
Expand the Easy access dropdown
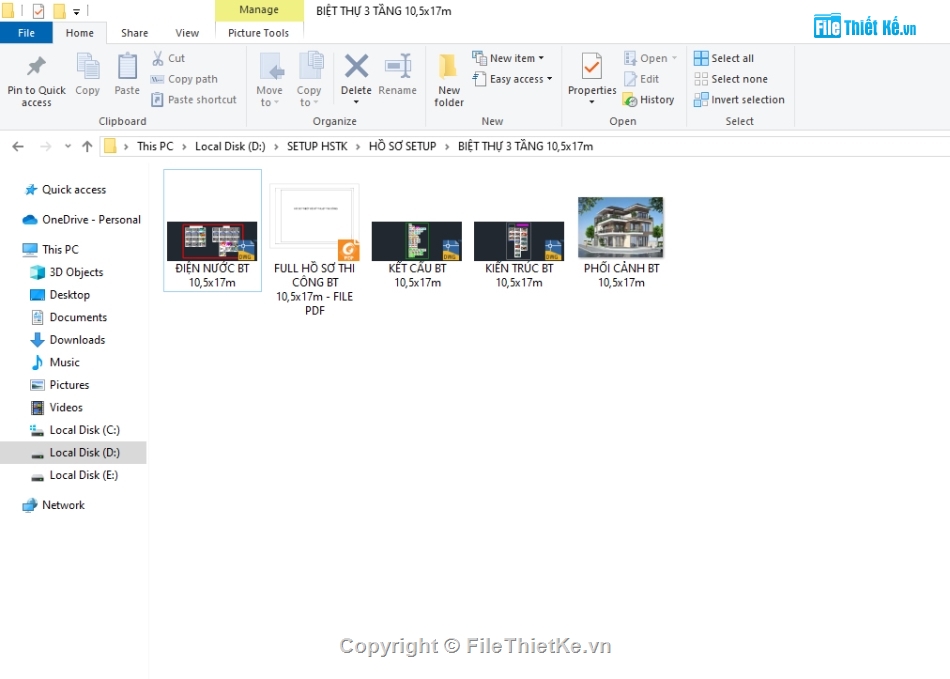(513, 78)
